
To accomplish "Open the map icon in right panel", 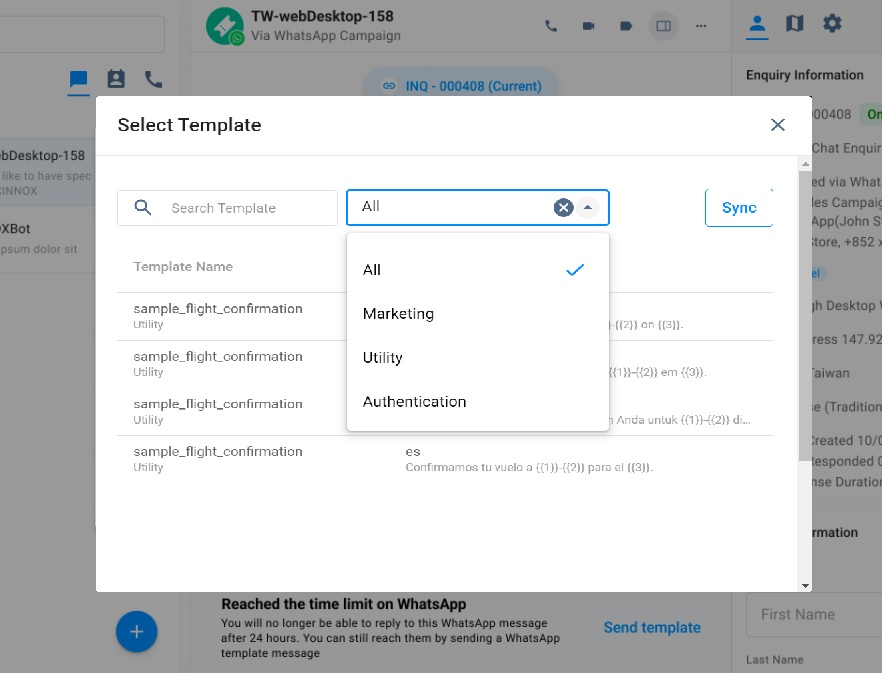I will [794, 24].
